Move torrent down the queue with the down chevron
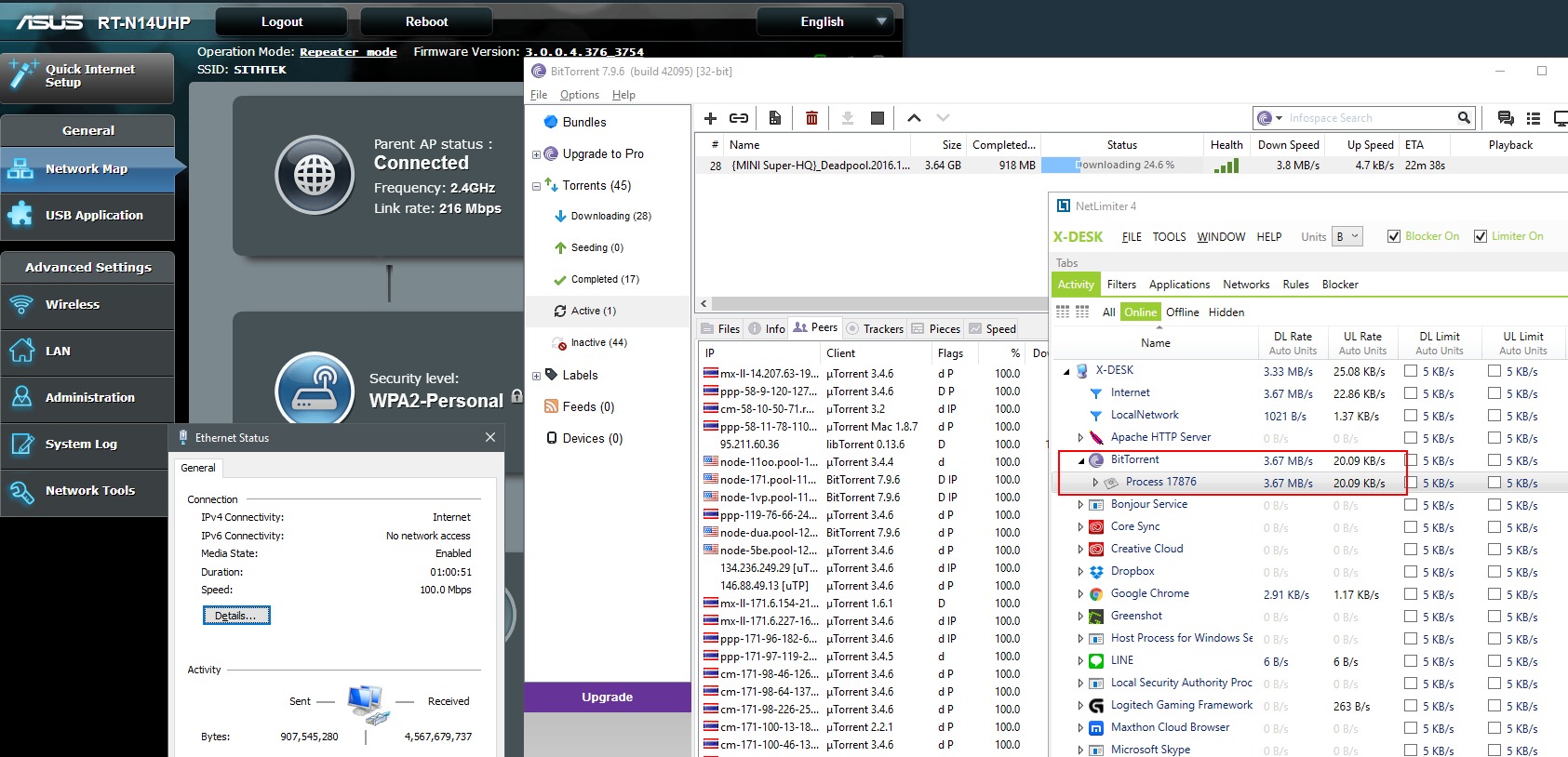The height and width of the screenshot is (757, 1568). [943, 118]
